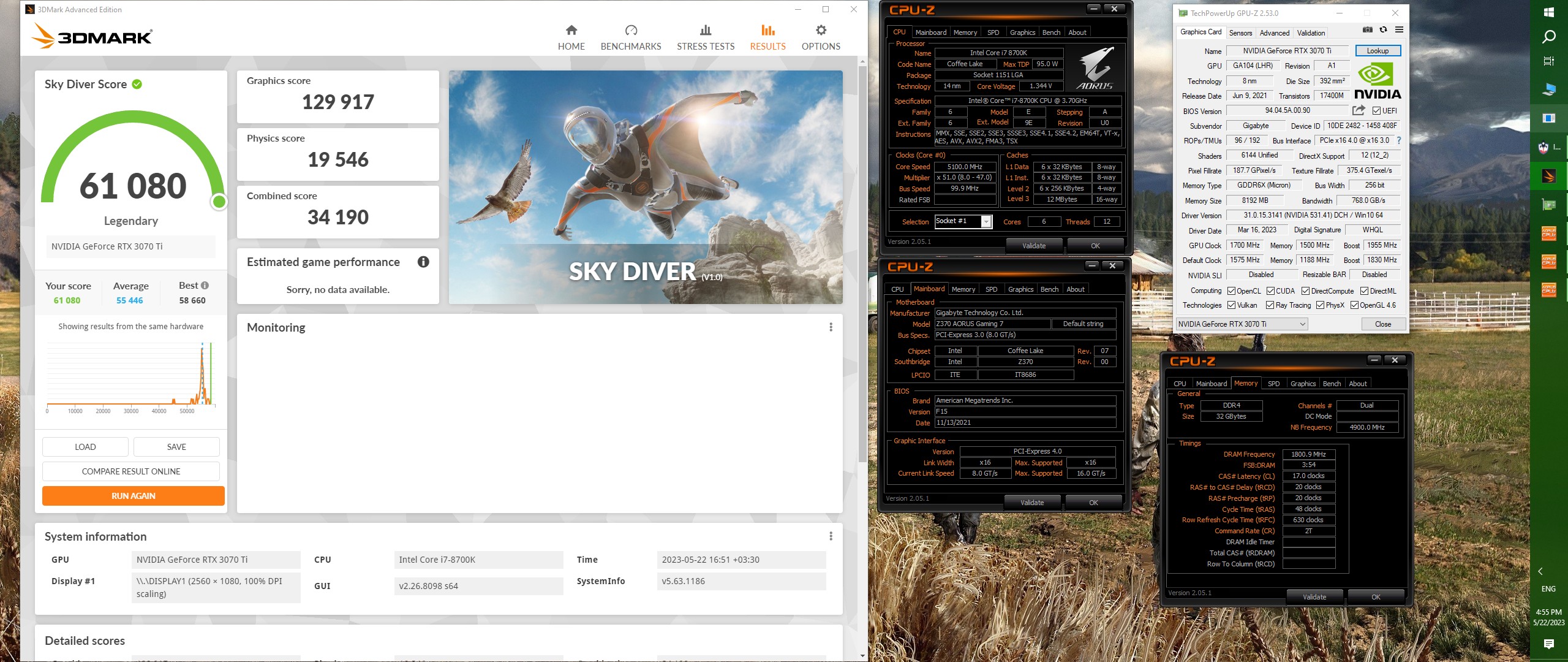The width and height of the screenshot is (1568, 662).
Task: Open Windows search from the taskbar
Action: (1549, 37)
